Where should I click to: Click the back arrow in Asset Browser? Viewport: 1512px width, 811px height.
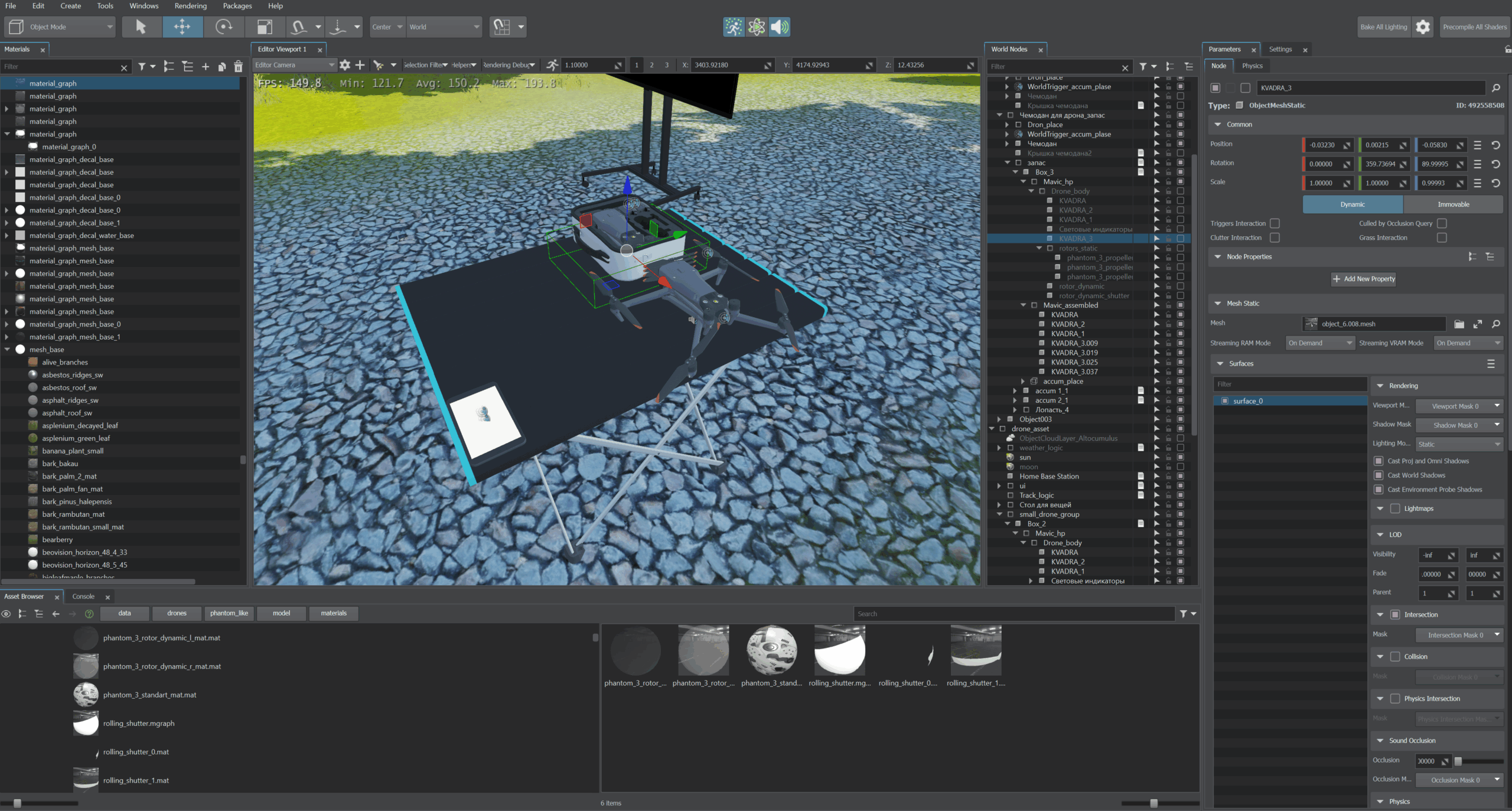pyautogui.click(x=56, y=614)
